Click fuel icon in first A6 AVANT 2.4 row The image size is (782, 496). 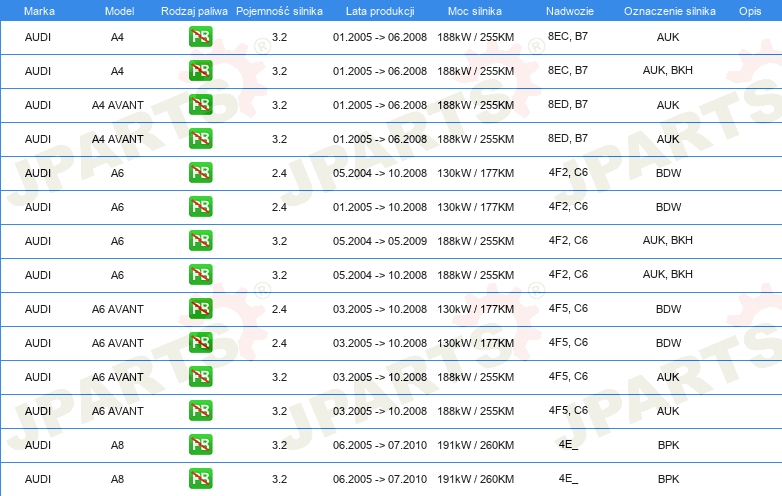(x=200, y=309)
